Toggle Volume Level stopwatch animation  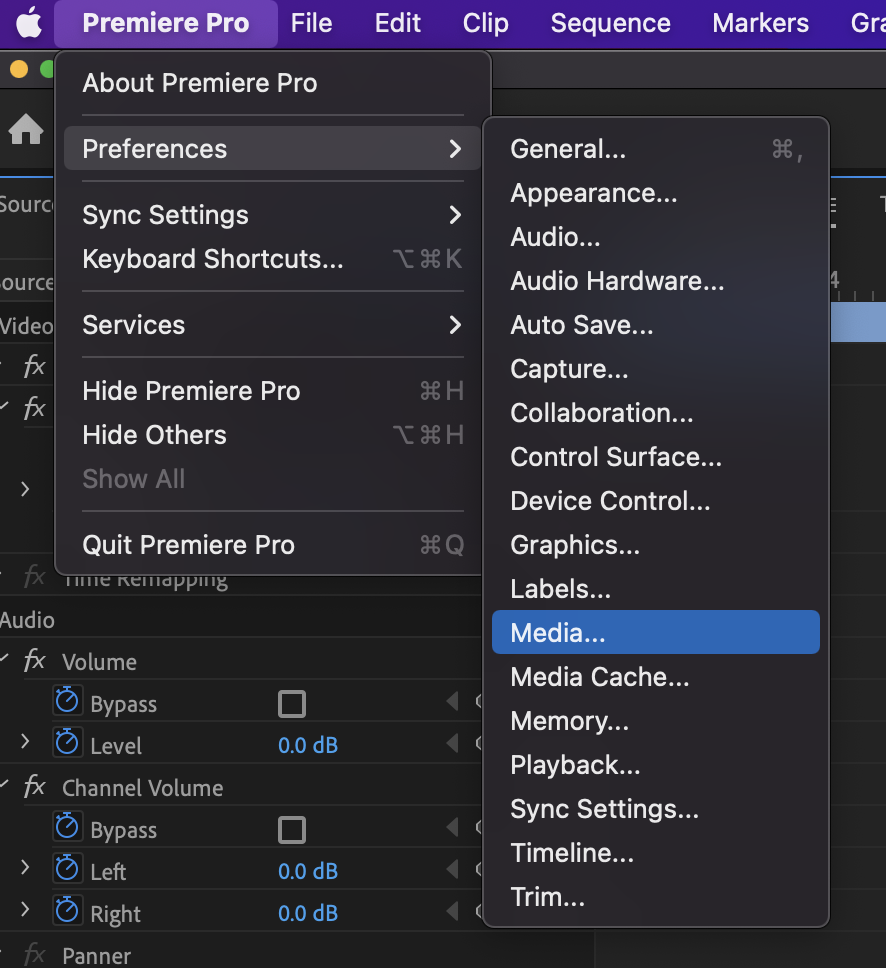[x=67, y=743]
